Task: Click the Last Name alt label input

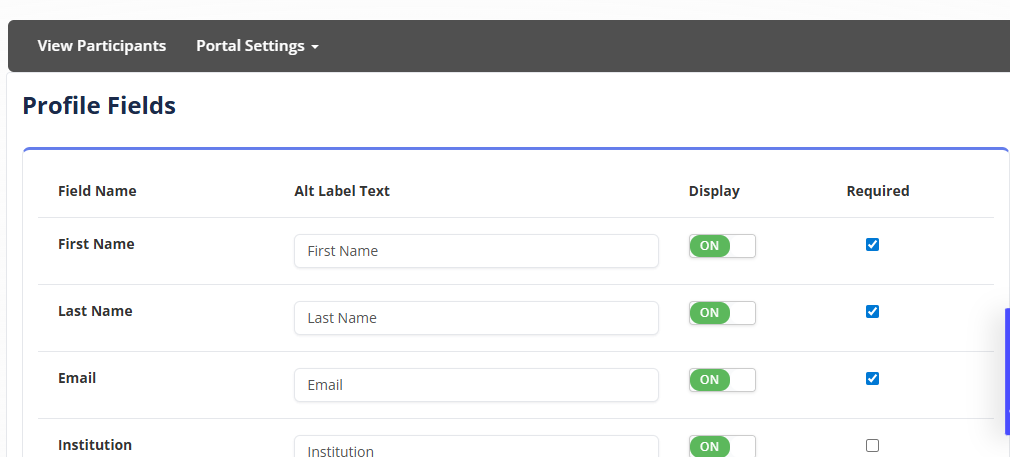Action: 476,318
